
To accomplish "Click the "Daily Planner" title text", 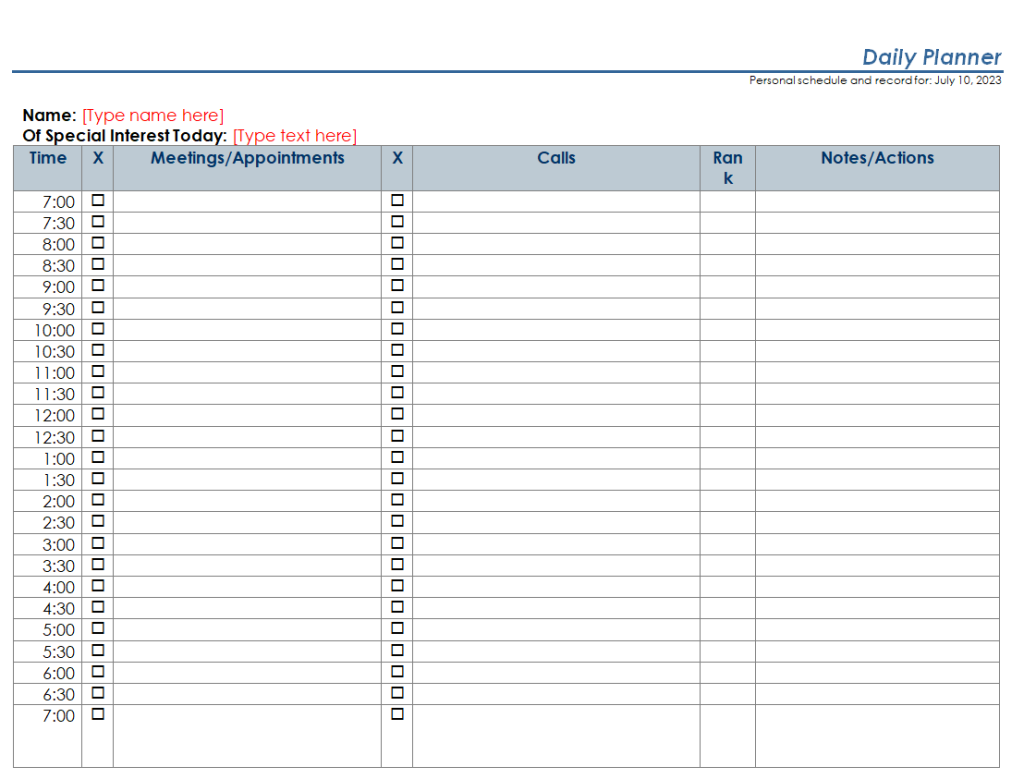I will pyautogui.click(x=931, y=57).
